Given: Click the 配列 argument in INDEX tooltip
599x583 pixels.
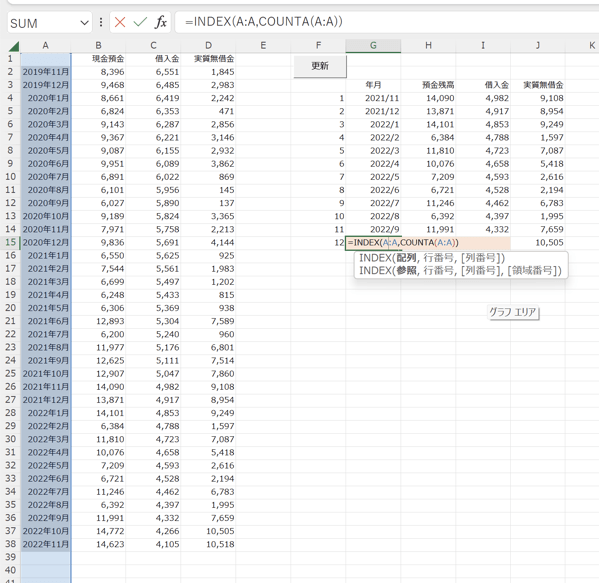Looking at the screenshot, I should pos(406,258).
